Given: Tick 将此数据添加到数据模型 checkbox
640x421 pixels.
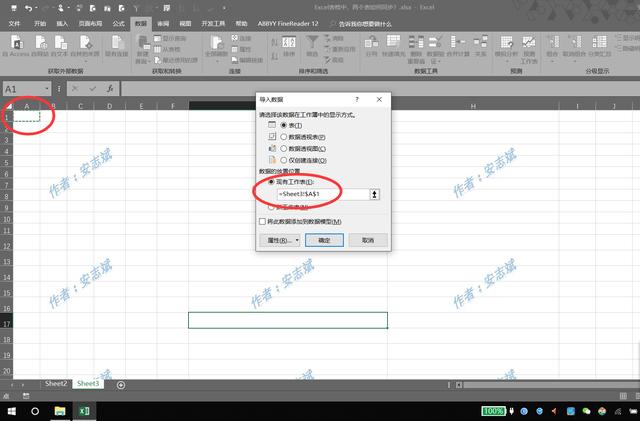Looking at the screenshot, I should [262, 221].
